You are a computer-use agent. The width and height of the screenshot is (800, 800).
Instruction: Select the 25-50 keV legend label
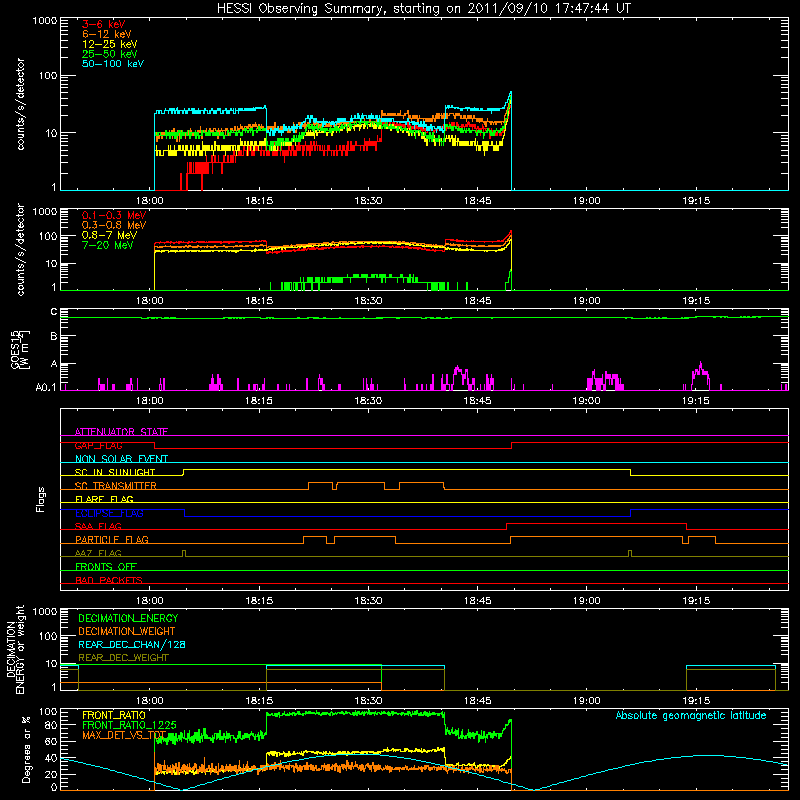(x=110, y=54)
